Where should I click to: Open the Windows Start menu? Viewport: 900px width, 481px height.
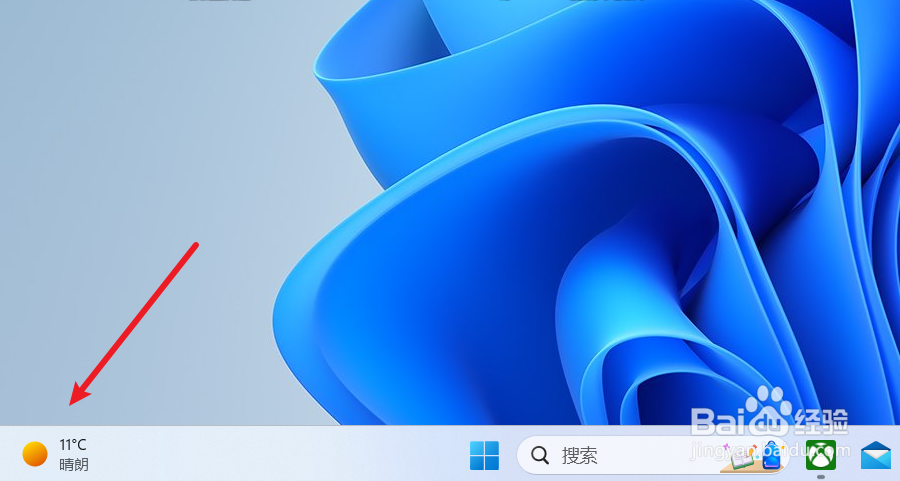pyautogui.click(x=484, y=455)
